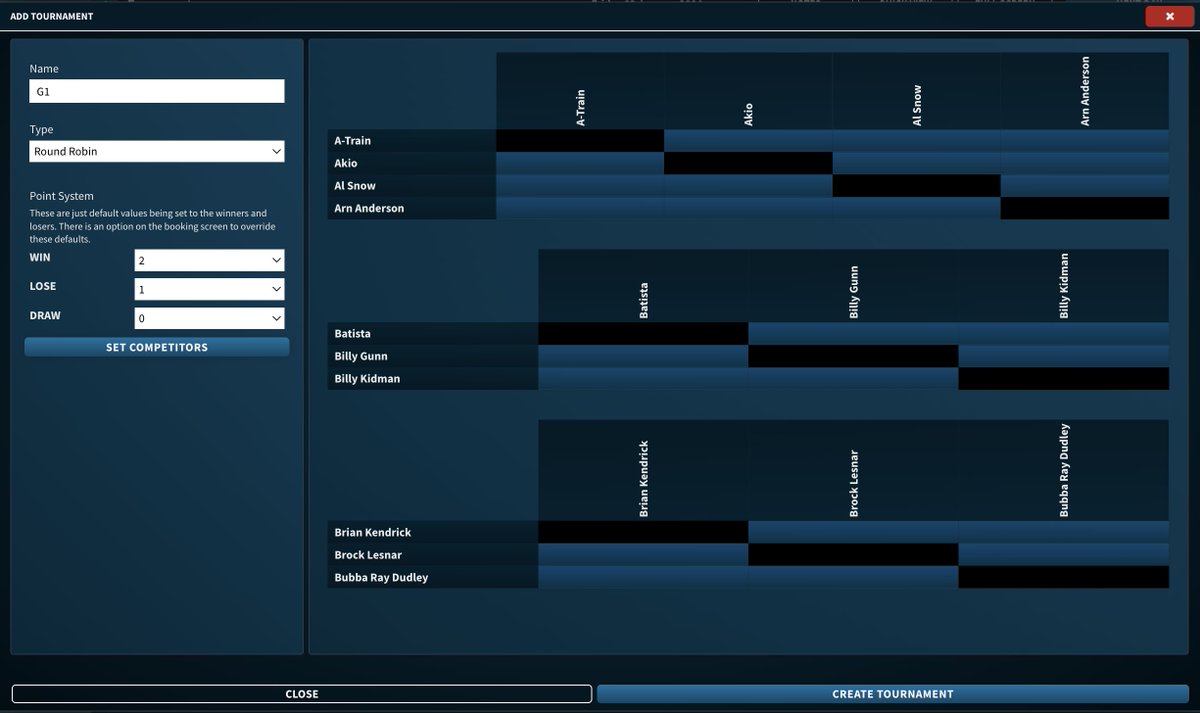Click the A-Train vs Arn Anderson match cell
Image resolution: width=1200 pixels, height=713 pixels.
click(x=1085, y=141)
